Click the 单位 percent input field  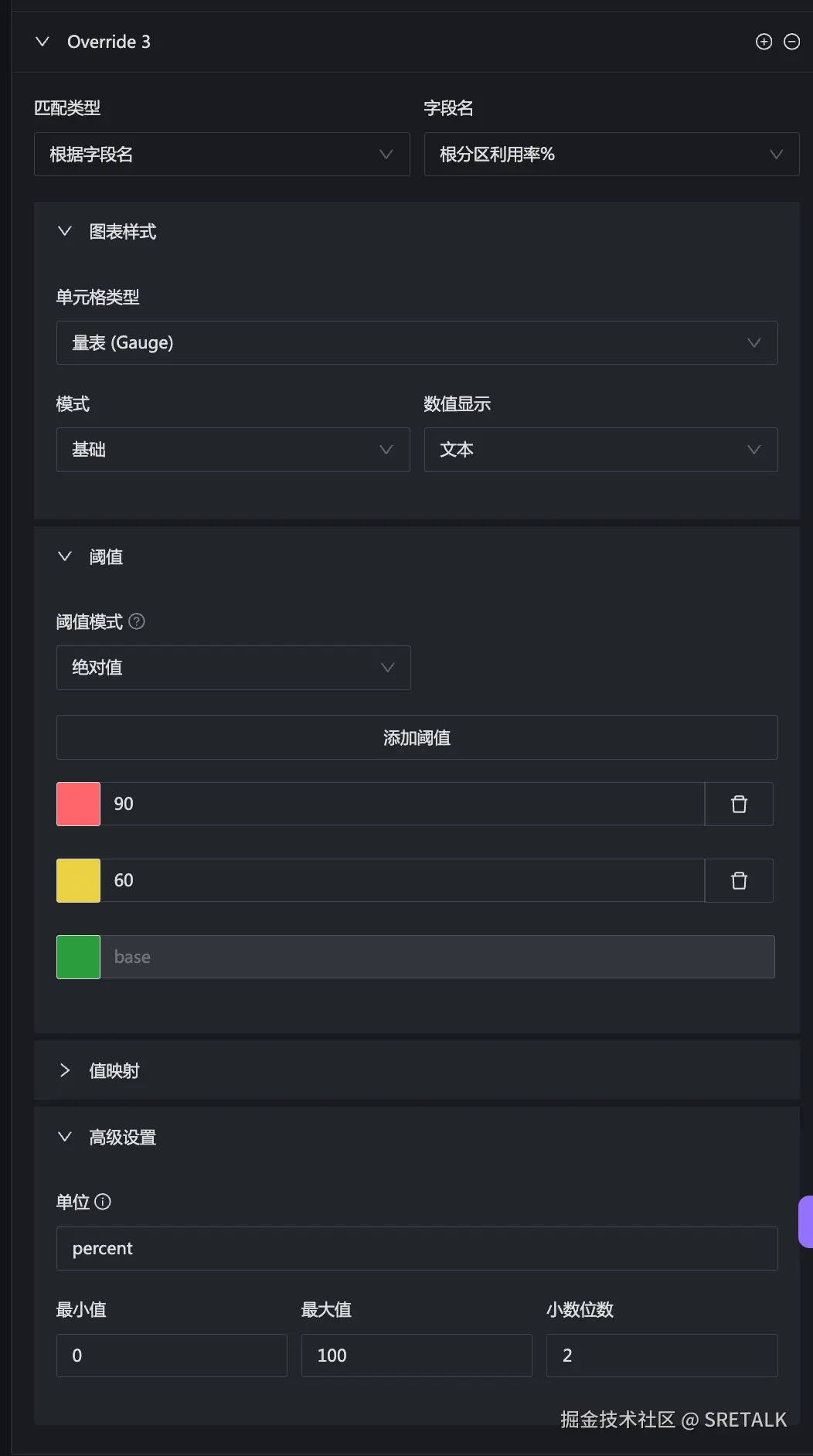click(x=417, y=1248)
